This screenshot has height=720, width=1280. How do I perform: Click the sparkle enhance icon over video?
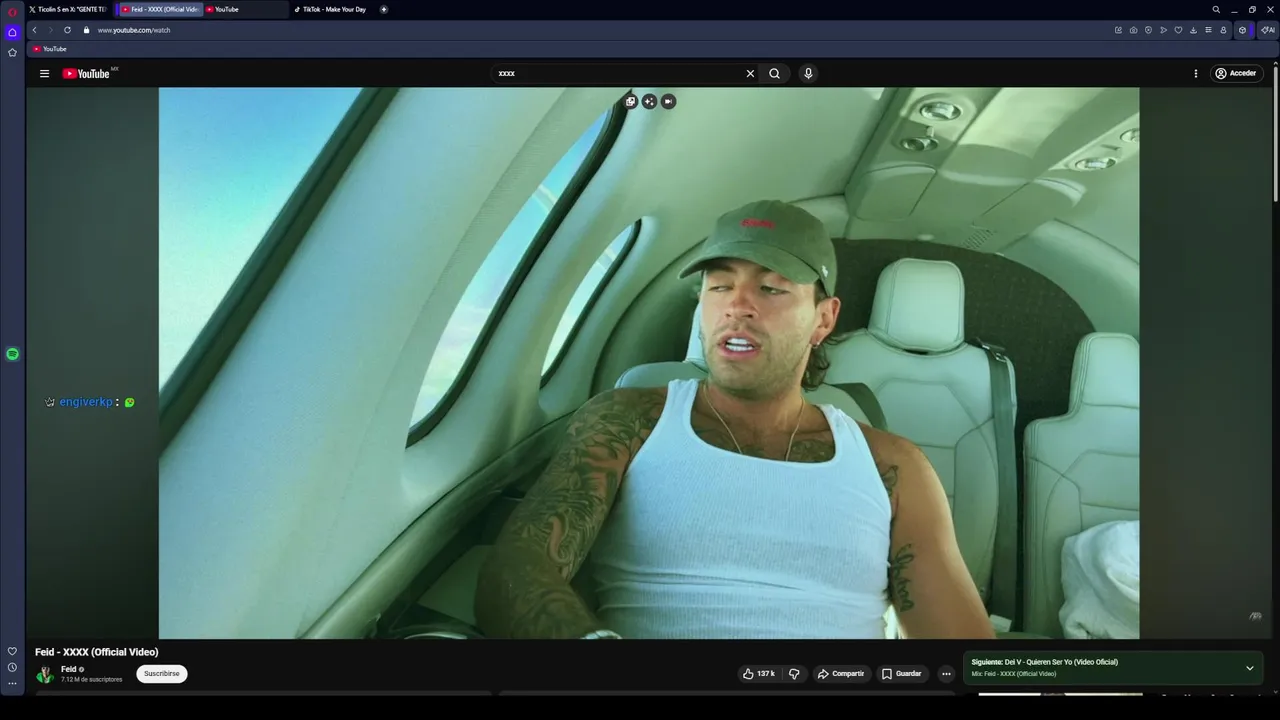649,101
